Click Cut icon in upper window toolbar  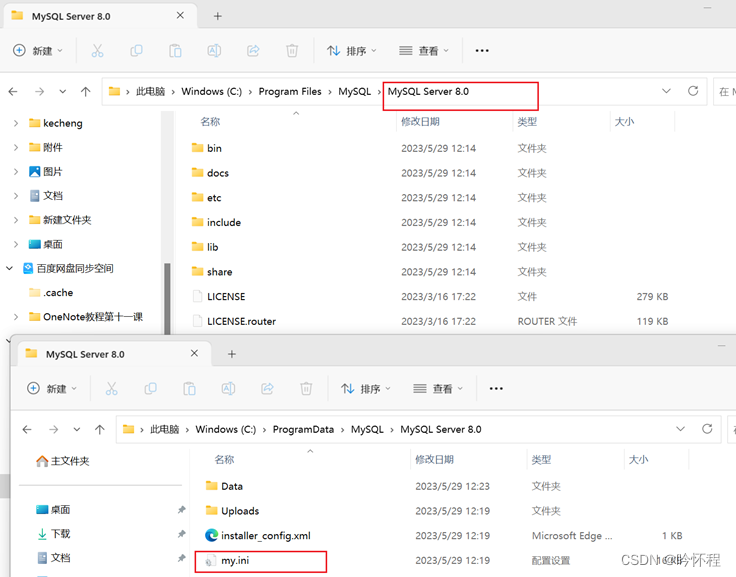(97, 51)
